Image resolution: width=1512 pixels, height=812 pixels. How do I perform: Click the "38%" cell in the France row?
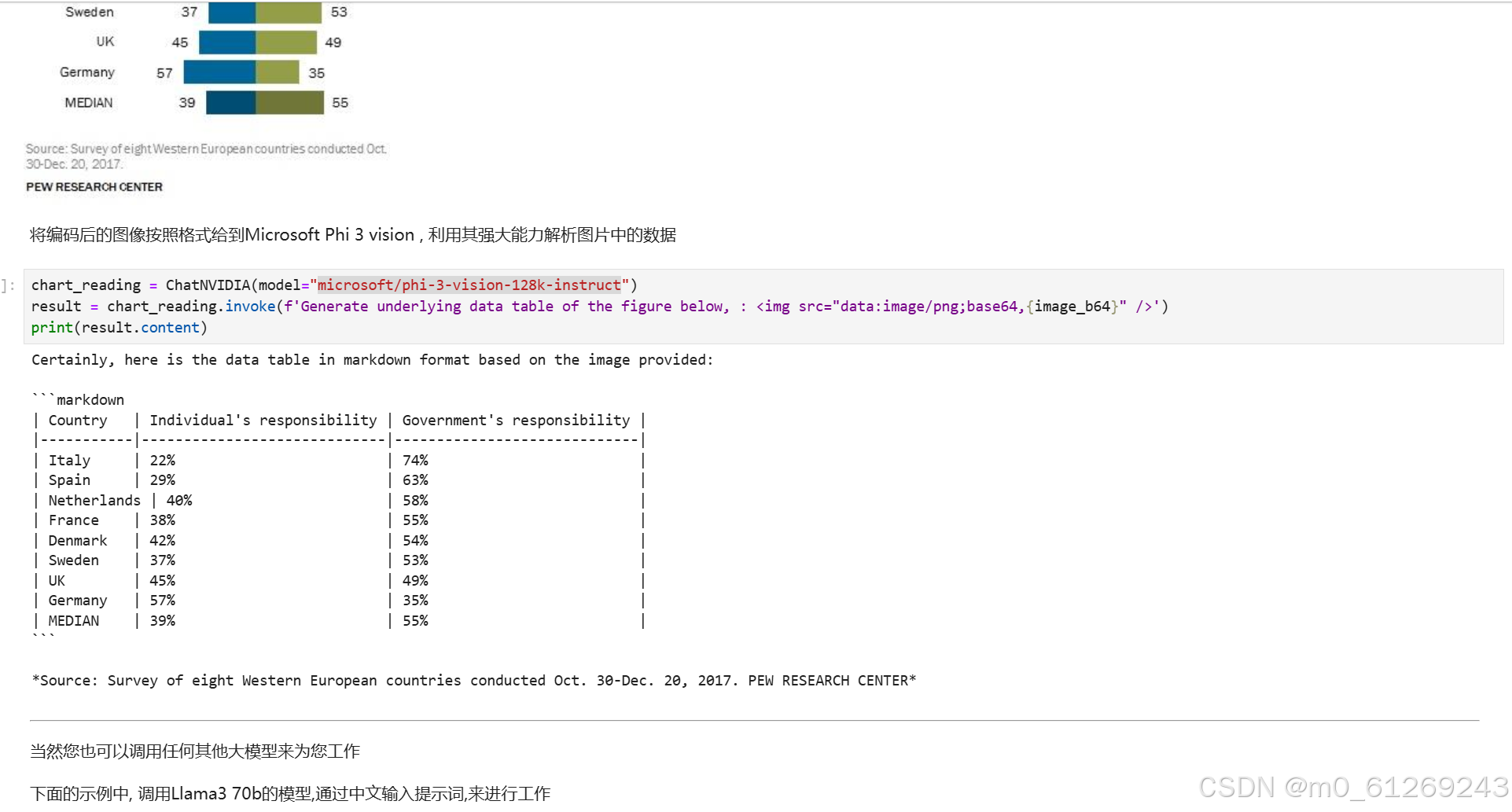pyautogui.click(x=163, y=520)
